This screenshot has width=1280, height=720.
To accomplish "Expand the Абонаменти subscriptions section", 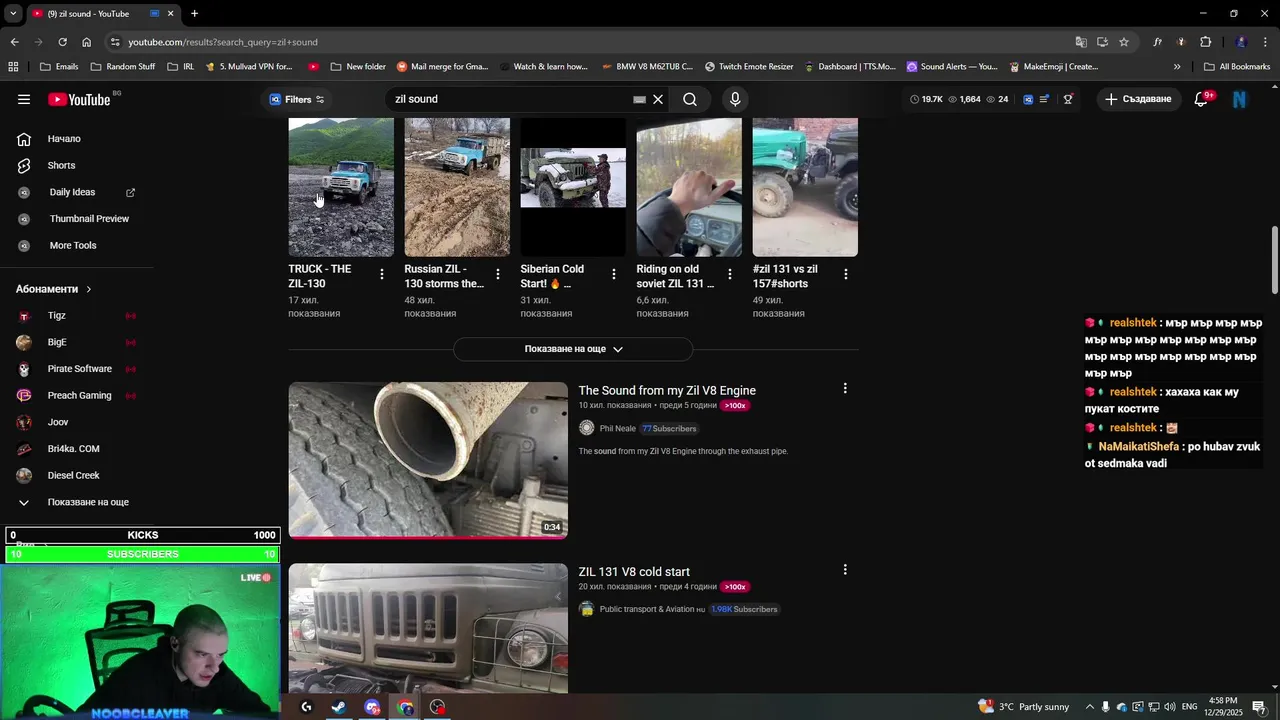I will pos(54,289).
